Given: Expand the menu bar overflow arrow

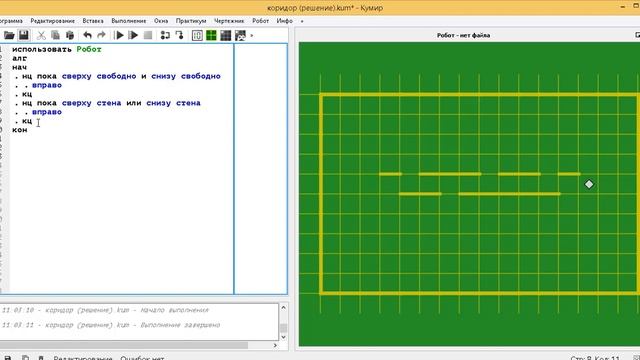Looking at the screenshot, I should pos(302,21).
